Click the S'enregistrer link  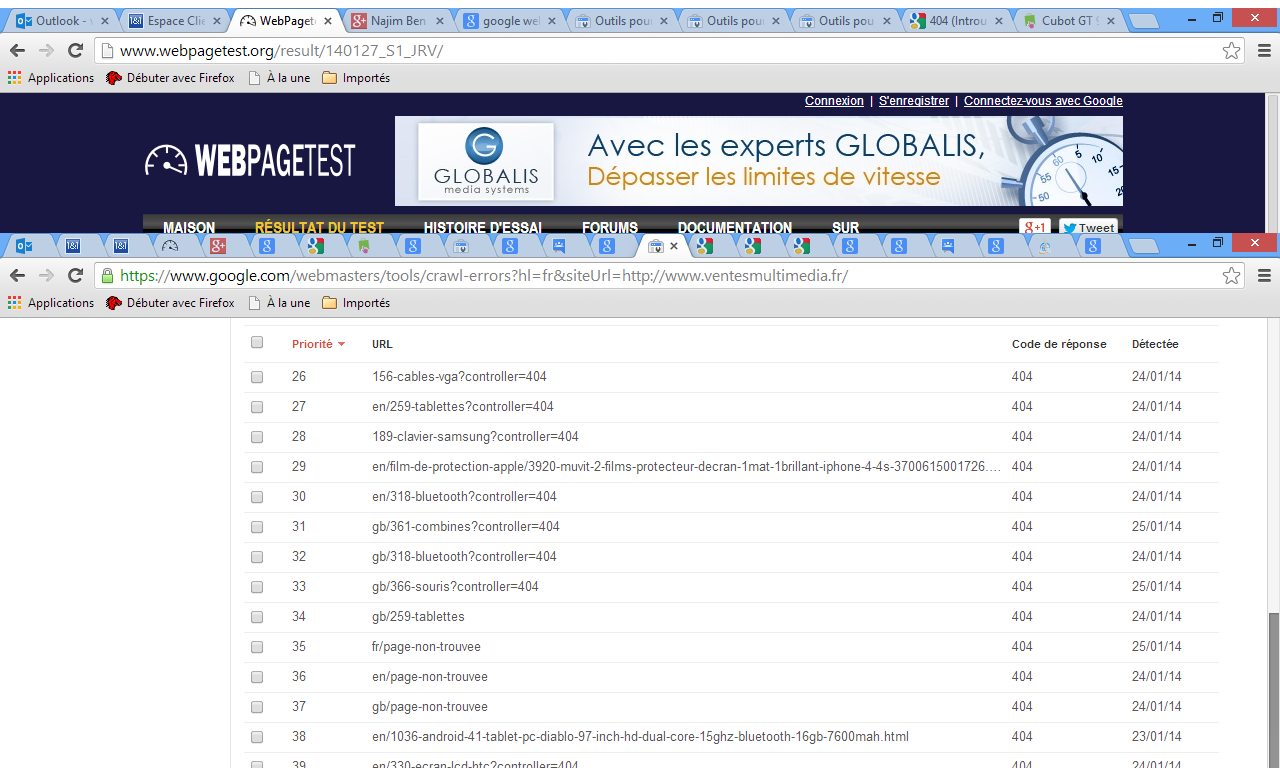914,101
